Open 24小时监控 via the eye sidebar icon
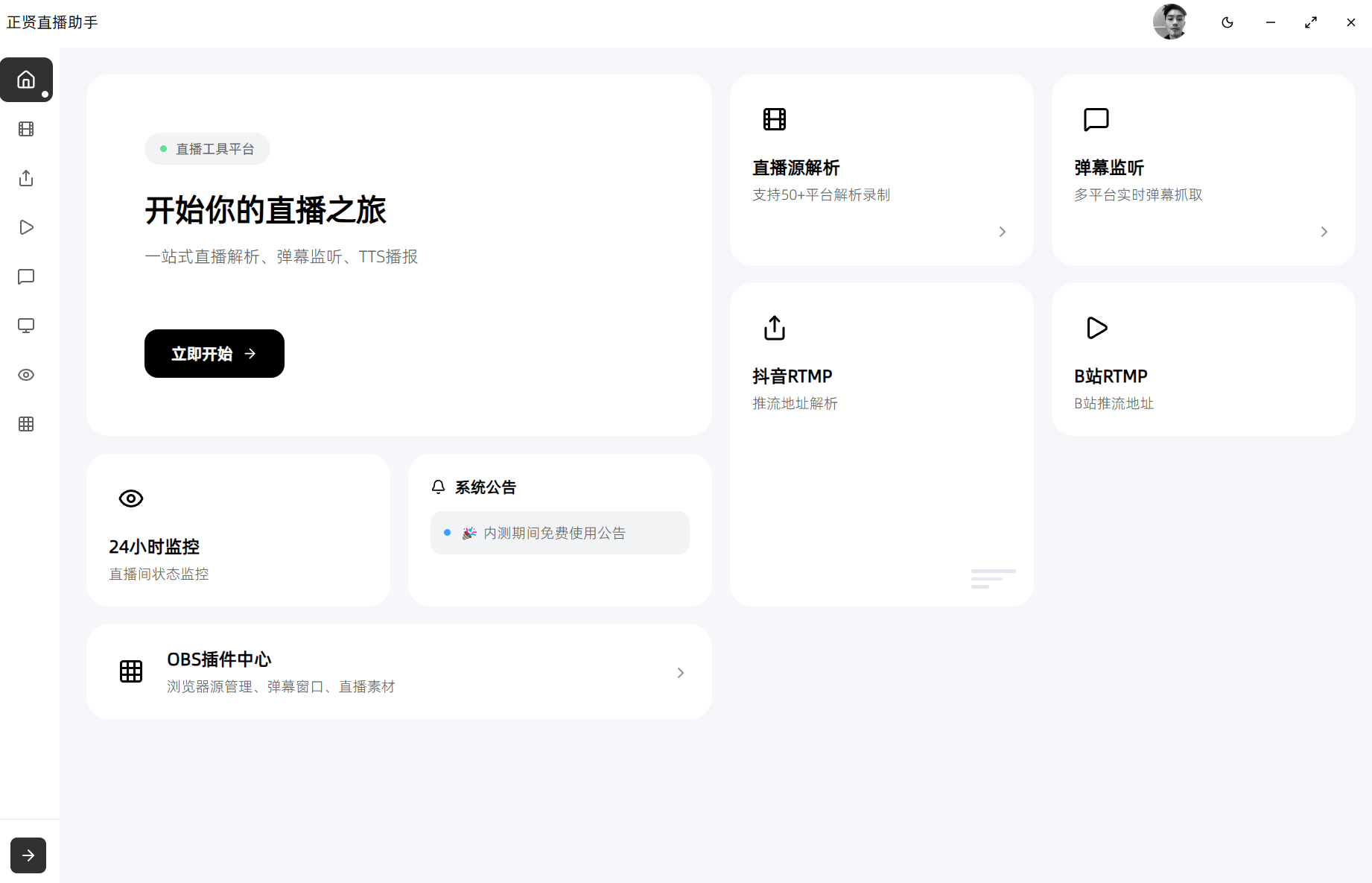This screenshot has width=1372, height=883. pos(27,375)
